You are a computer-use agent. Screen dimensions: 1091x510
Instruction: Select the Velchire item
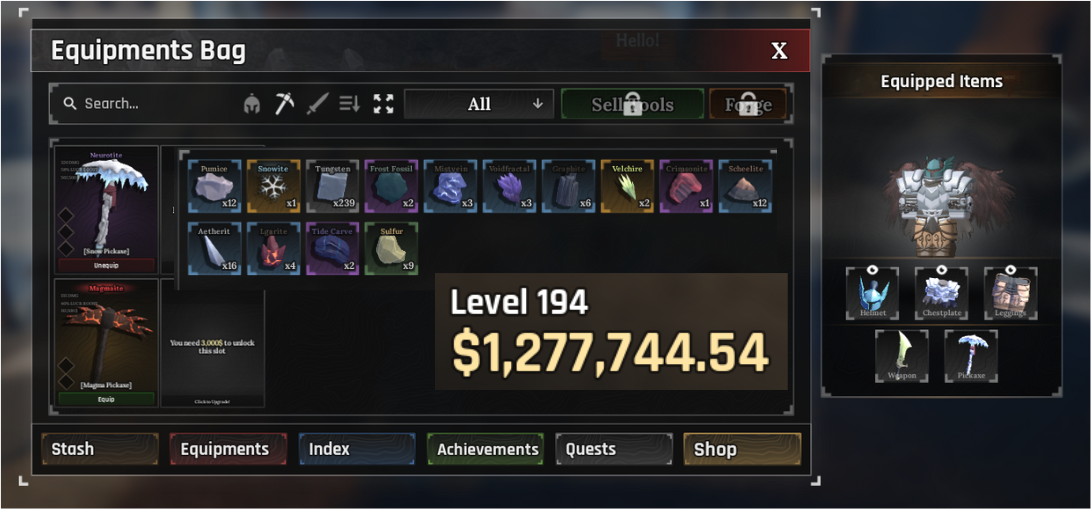(628, 186)
